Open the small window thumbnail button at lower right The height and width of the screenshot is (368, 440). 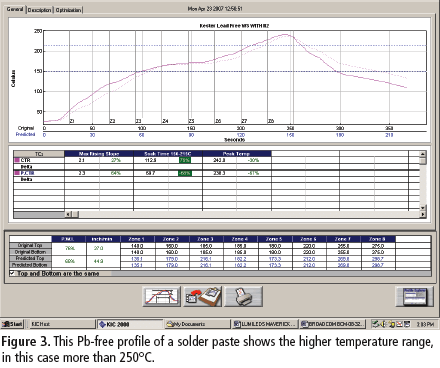(x=415, y=296)
